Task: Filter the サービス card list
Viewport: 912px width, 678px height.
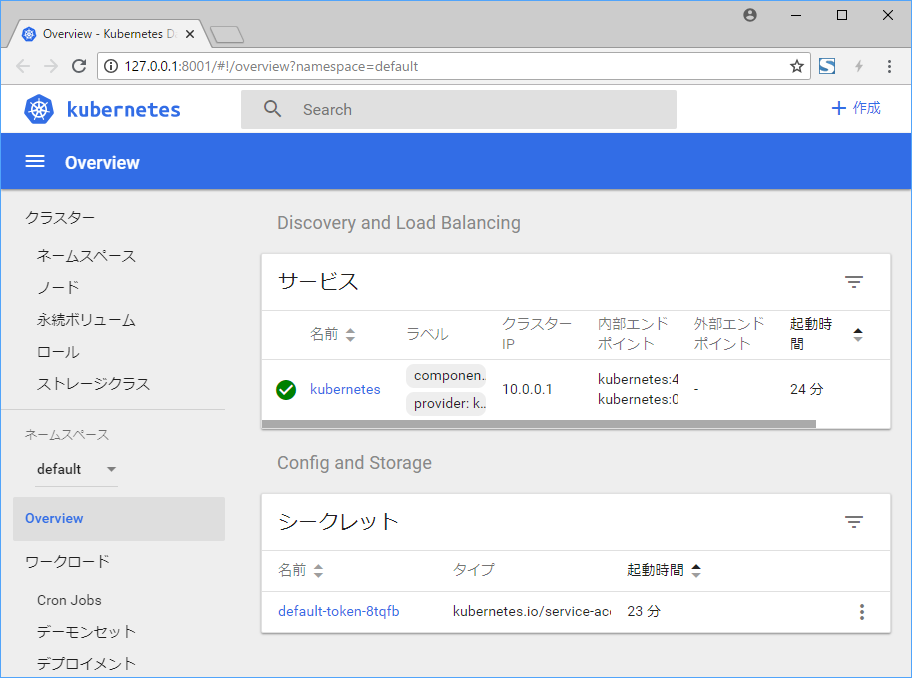Action: pos(853,282)
